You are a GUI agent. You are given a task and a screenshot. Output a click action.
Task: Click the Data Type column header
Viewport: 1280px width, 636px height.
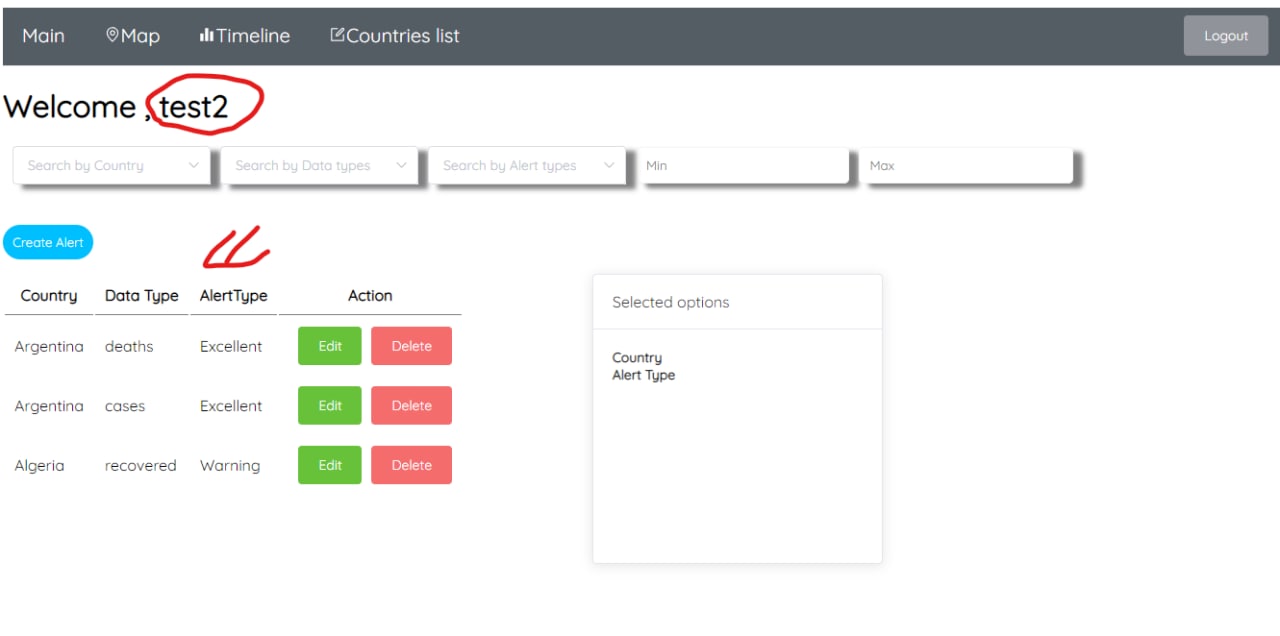click(142, 296)
